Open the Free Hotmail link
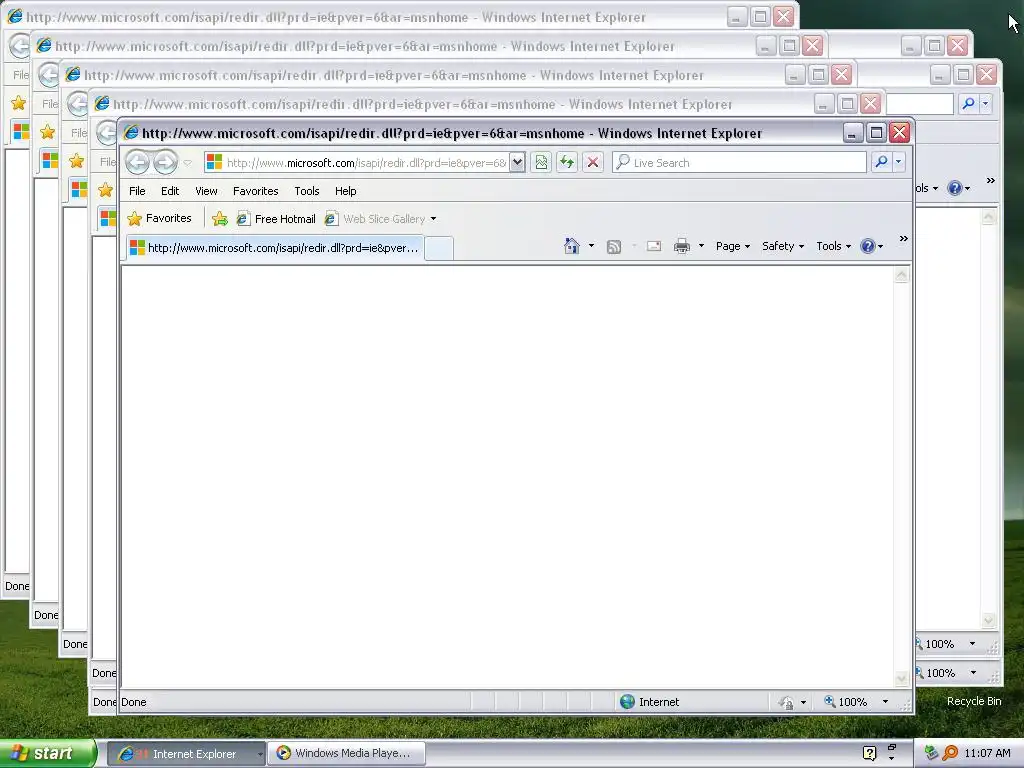Screen dimensions: 1024x768 (276, 219)
